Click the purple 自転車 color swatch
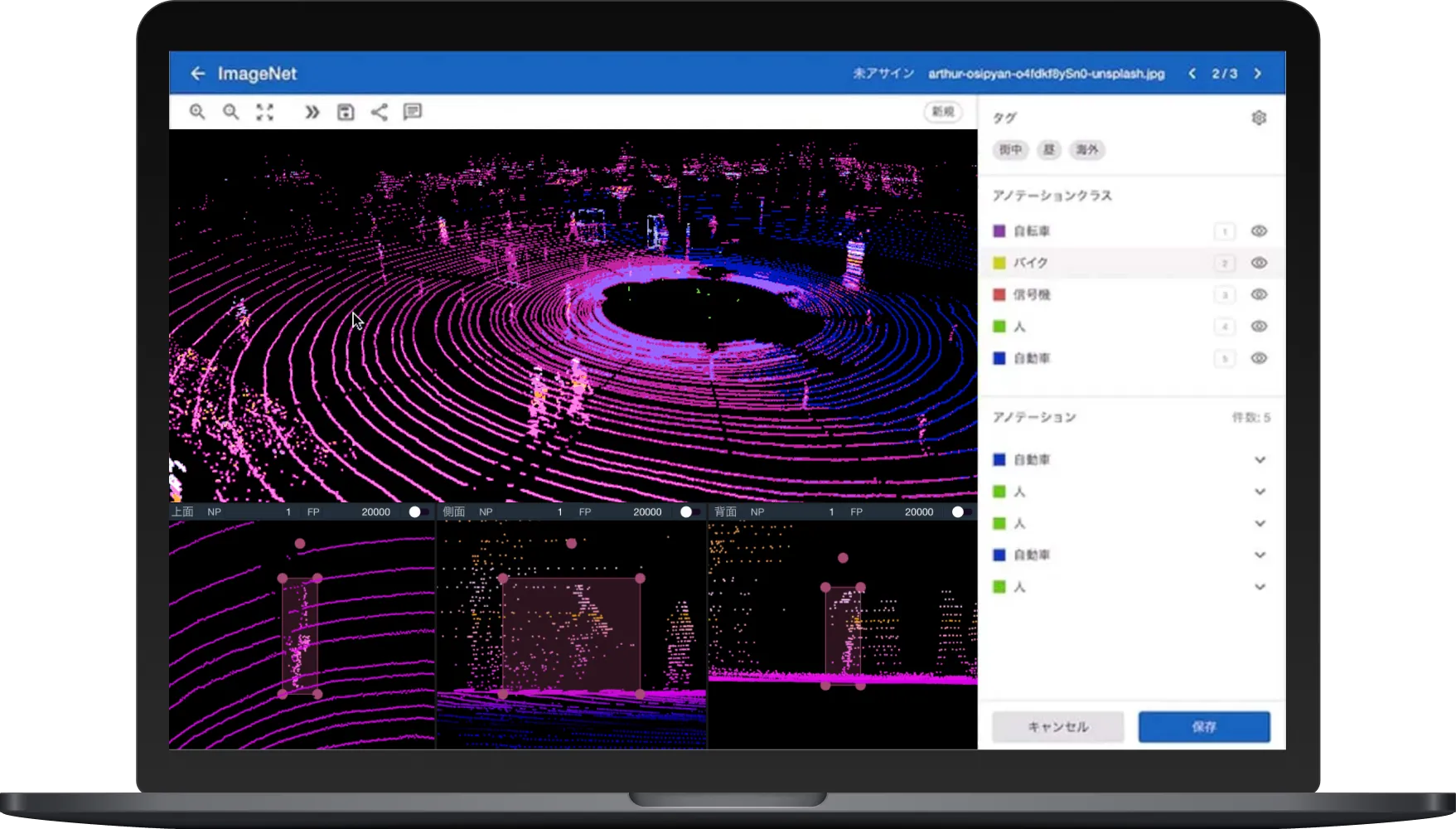 click(999, 231)
